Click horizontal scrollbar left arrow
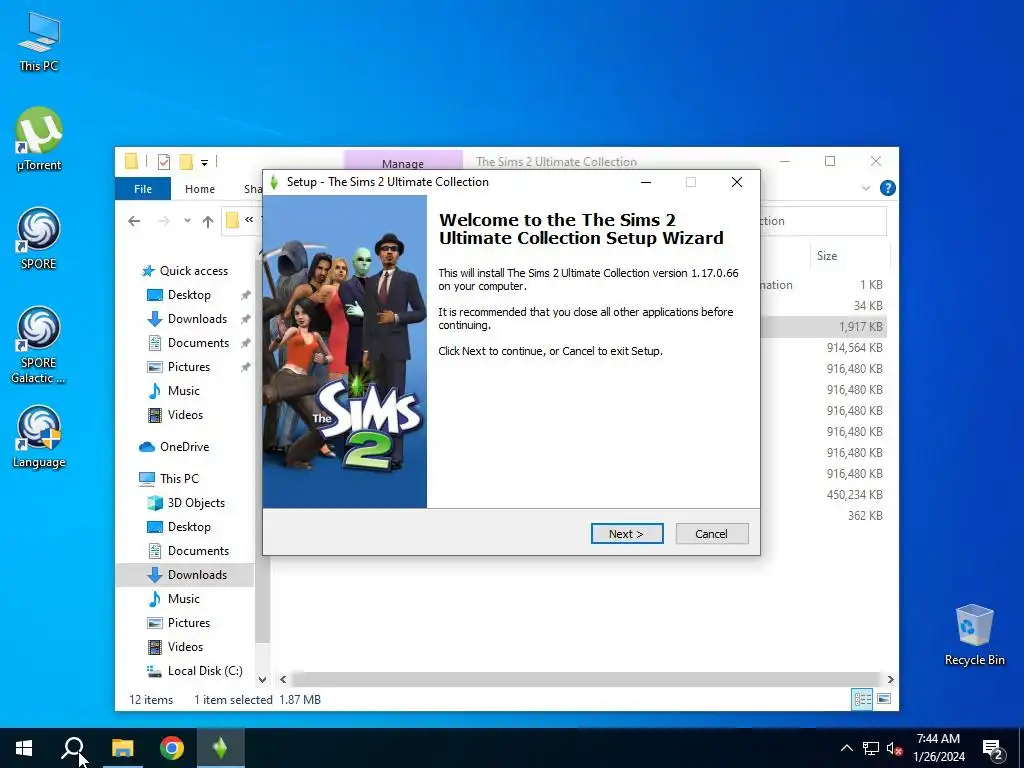The image size is (1024, 768). pos(283,679)
